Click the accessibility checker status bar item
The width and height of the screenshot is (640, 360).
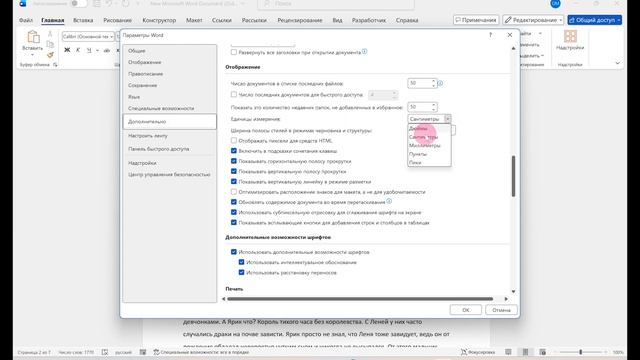coord(200,352)
